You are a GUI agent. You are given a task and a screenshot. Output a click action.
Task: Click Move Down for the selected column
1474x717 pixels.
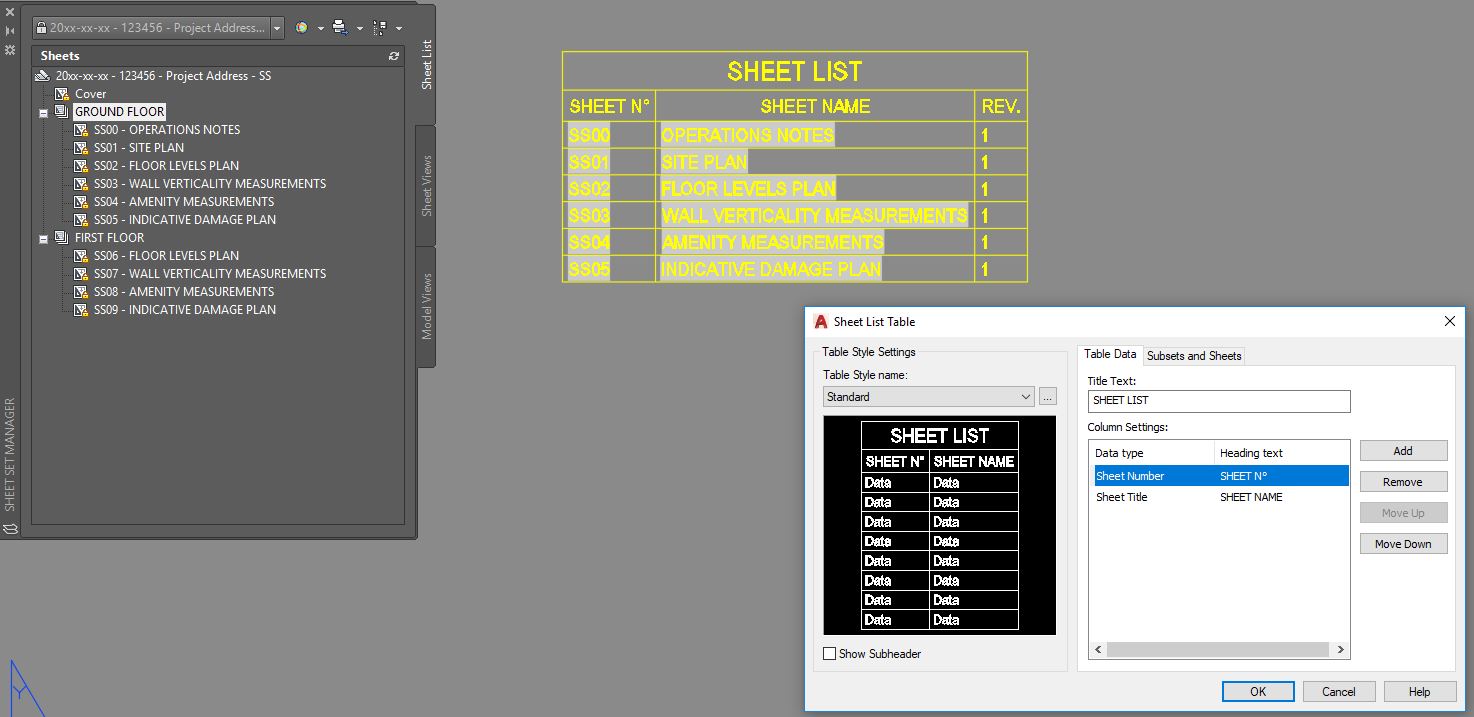1403,543
